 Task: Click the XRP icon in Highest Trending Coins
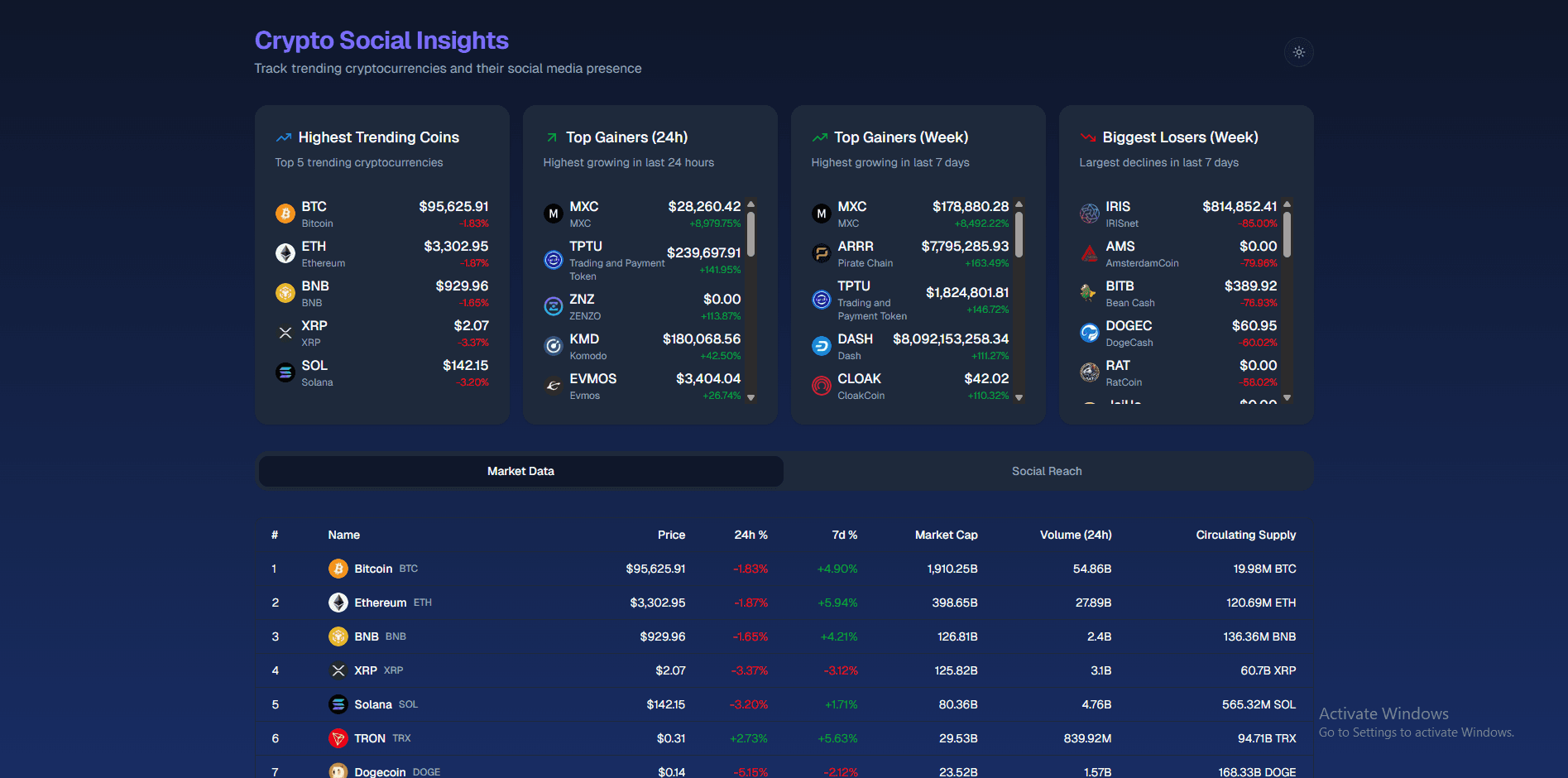pyautogui.click(x=285, y=333)
